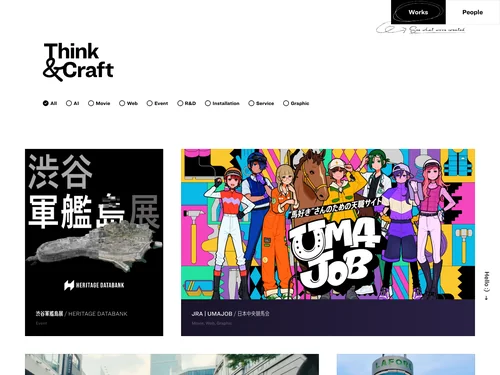Image resolution: width=500 pixels, height=375 pixels.
Task: Click the 渋谷軍艦島展 / HERITAGE DATABANK title
Action: coord(82,314)
